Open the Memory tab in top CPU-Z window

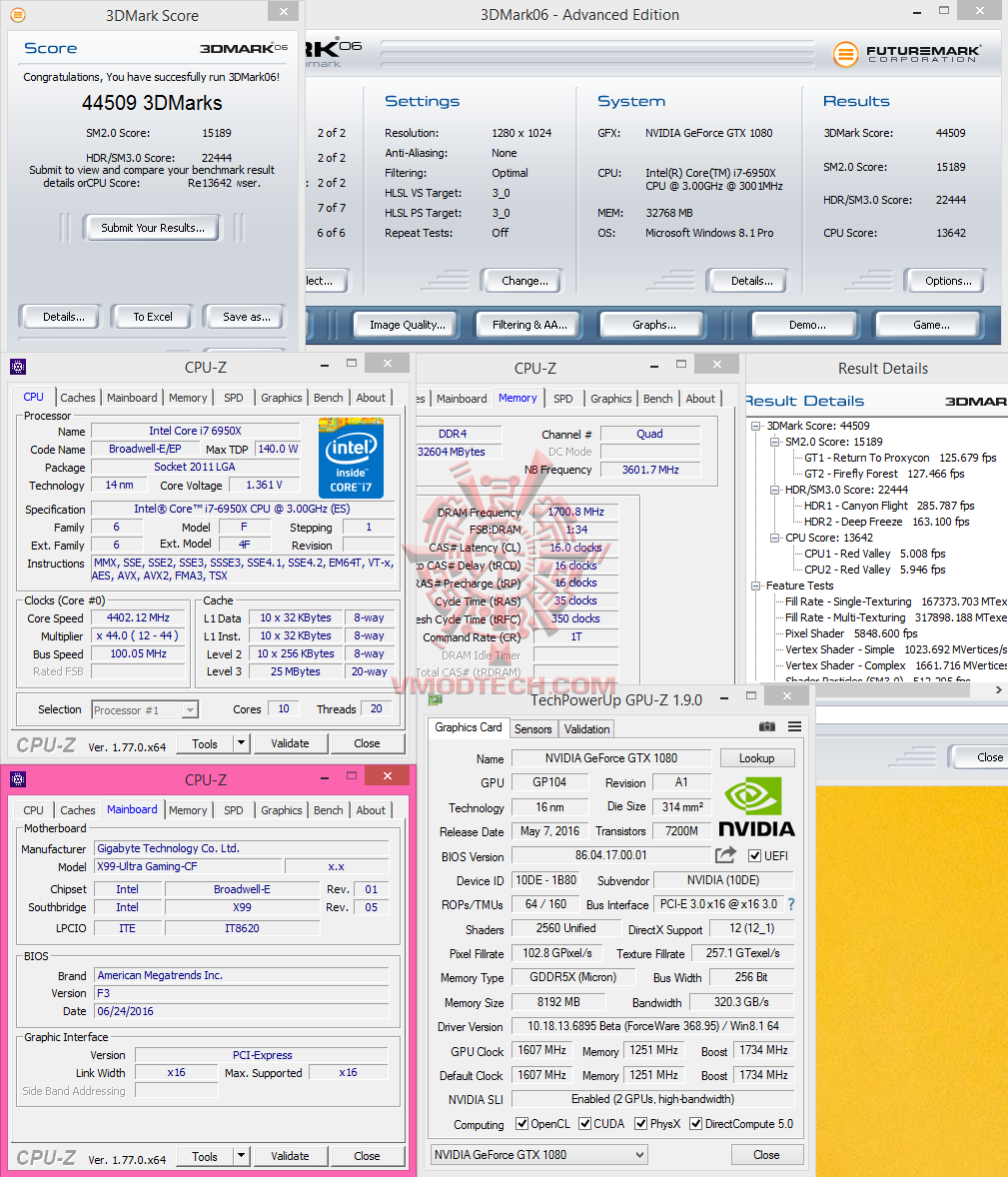click(188, 398)
